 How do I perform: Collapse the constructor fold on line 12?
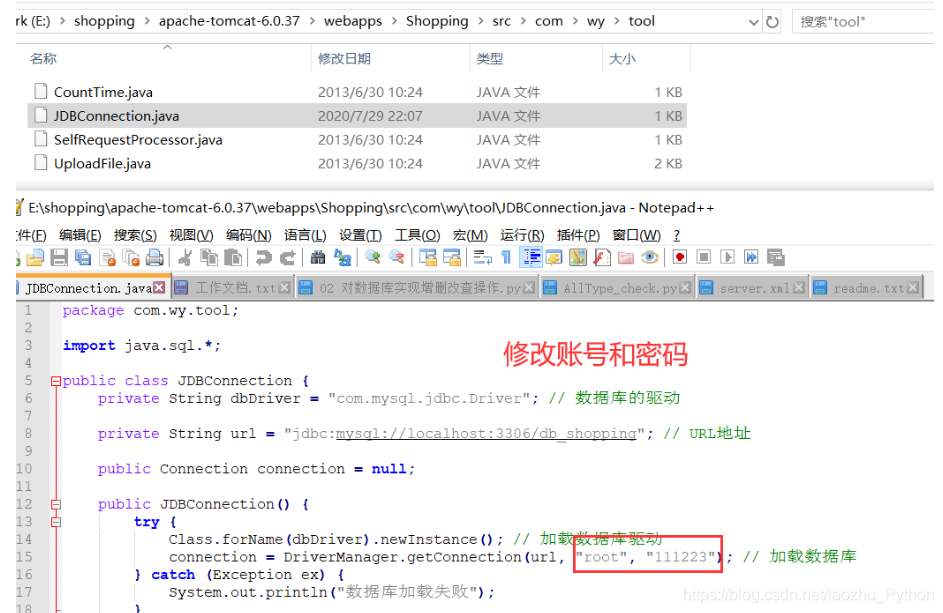coord(56,504)
